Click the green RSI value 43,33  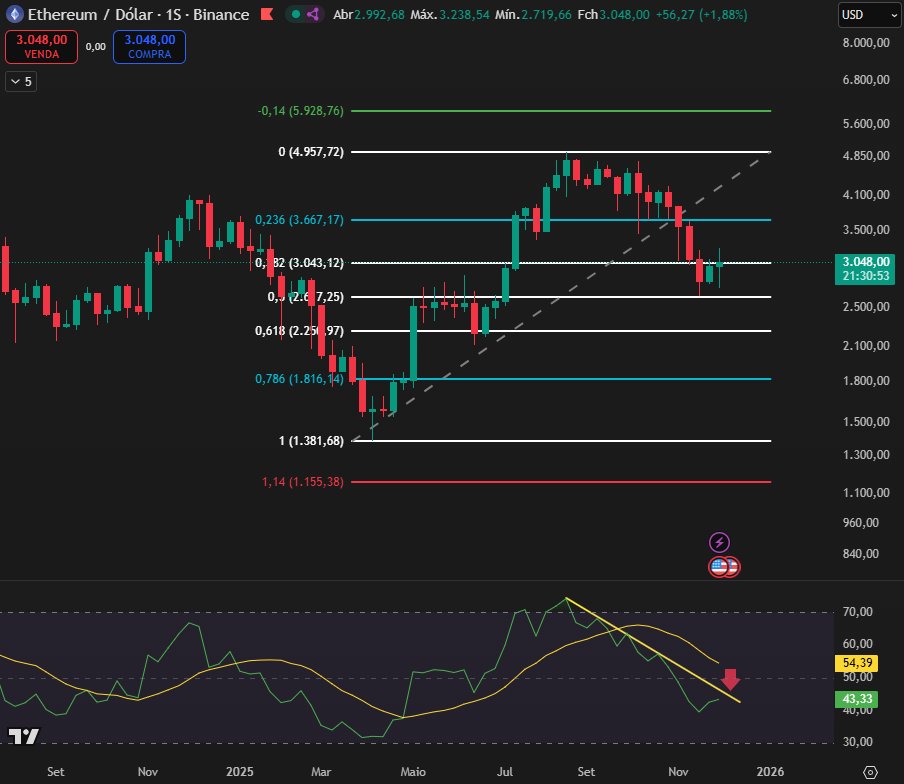pyautogui.click(x=857, y=699)
